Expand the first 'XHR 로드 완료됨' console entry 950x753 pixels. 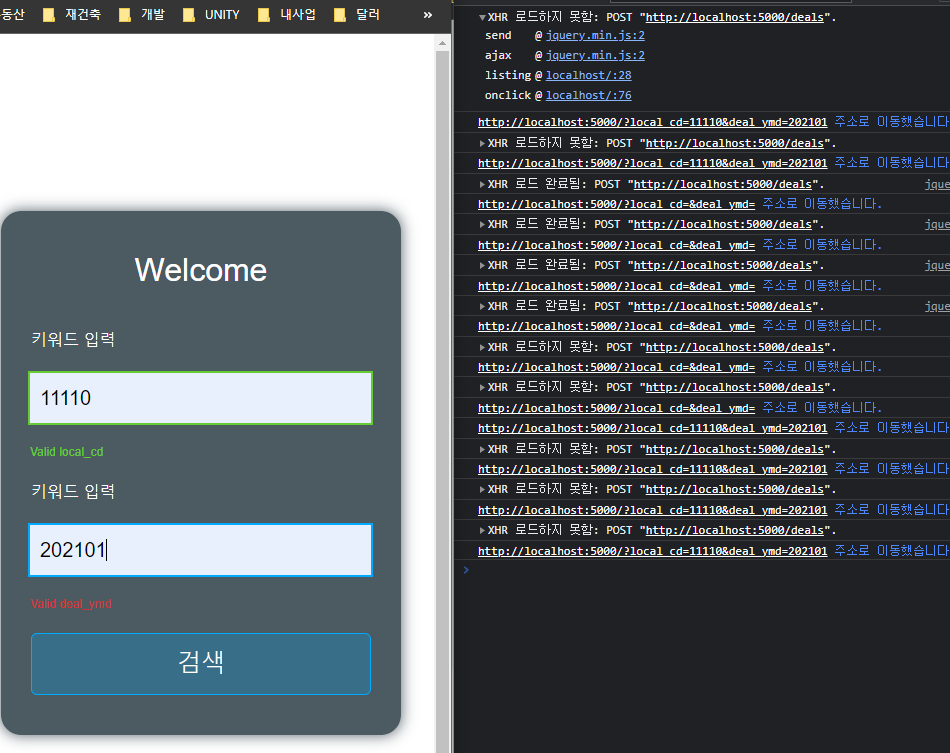tap(483, 184)
